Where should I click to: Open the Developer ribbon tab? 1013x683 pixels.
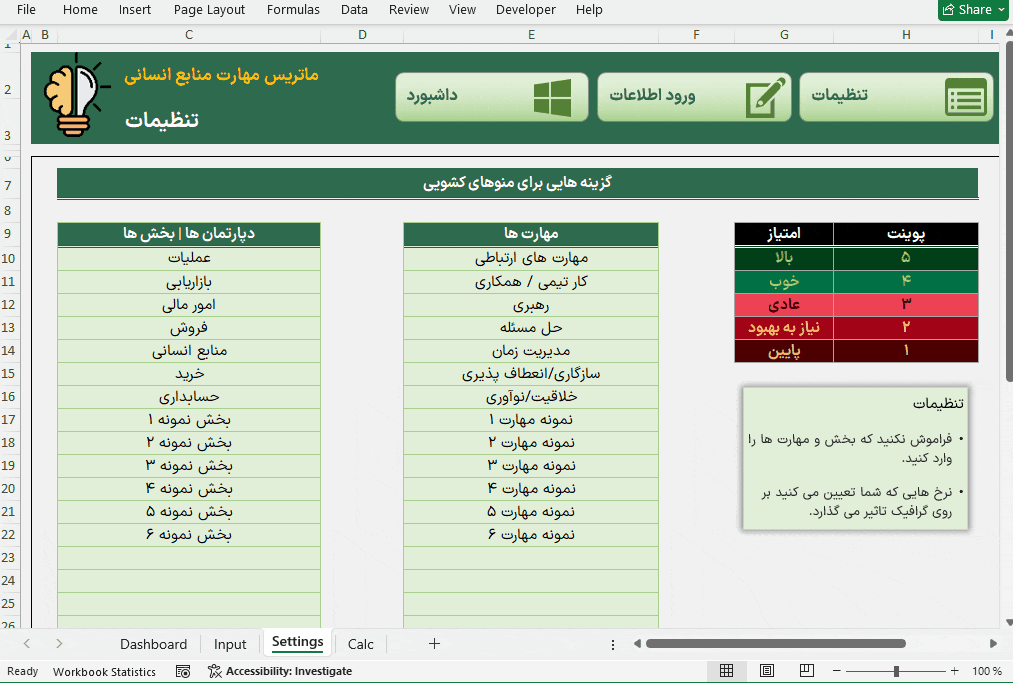526,10
